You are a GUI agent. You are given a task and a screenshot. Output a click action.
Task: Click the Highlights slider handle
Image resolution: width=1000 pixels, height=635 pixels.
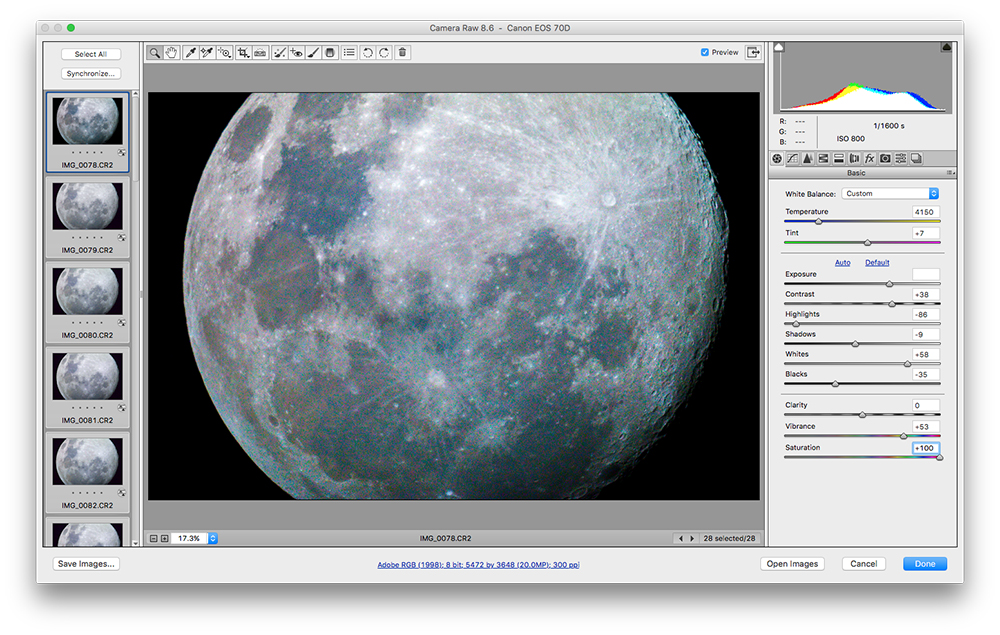pos(795,324)
